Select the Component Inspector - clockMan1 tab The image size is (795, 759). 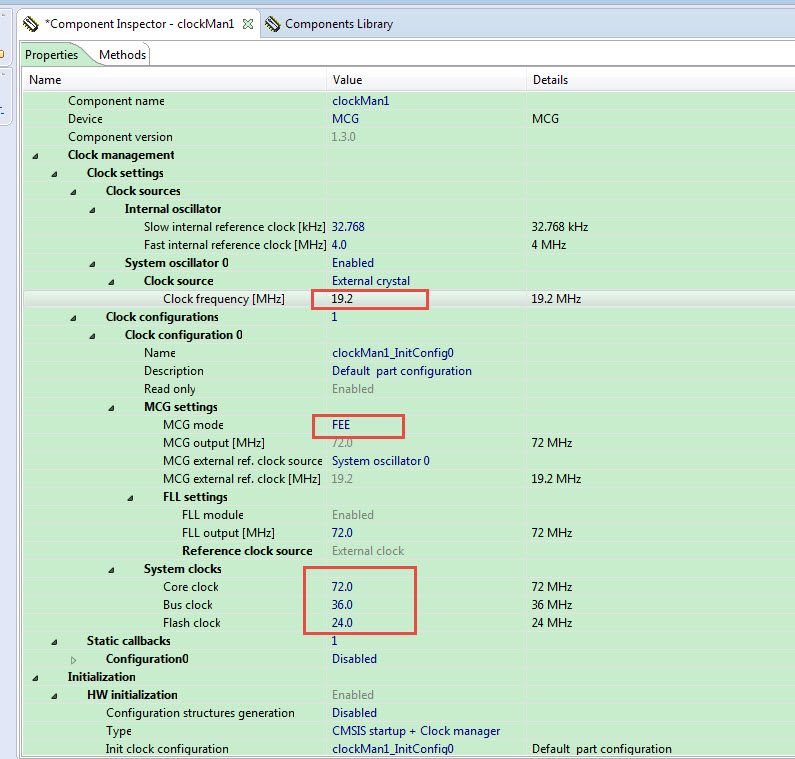(139, 24)
